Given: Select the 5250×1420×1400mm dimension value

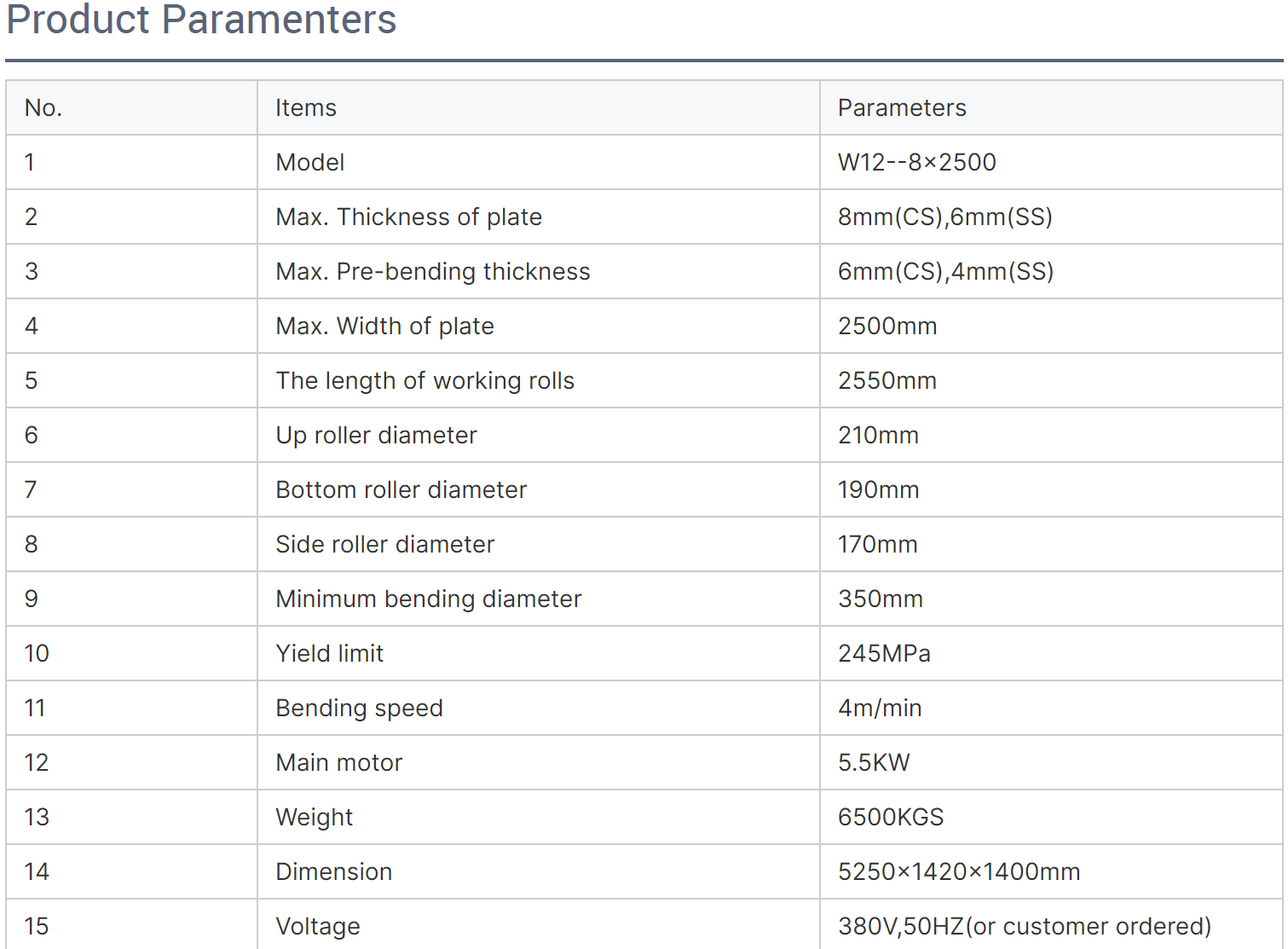Looking at the screenshot, I should [x=959, y=871].
